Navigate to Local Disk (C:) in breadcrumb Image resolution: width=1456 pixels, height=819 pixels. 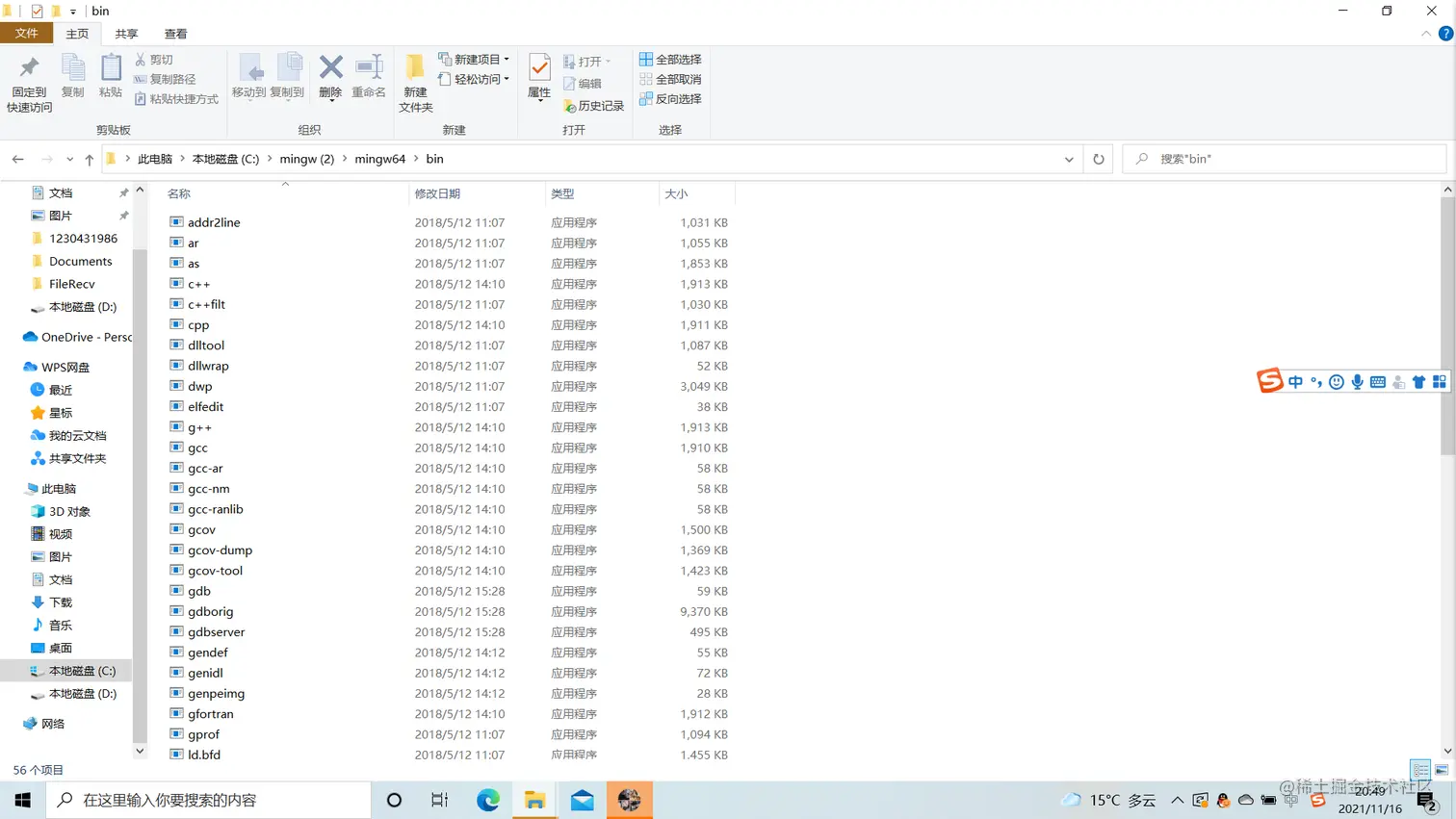[225, 159]
